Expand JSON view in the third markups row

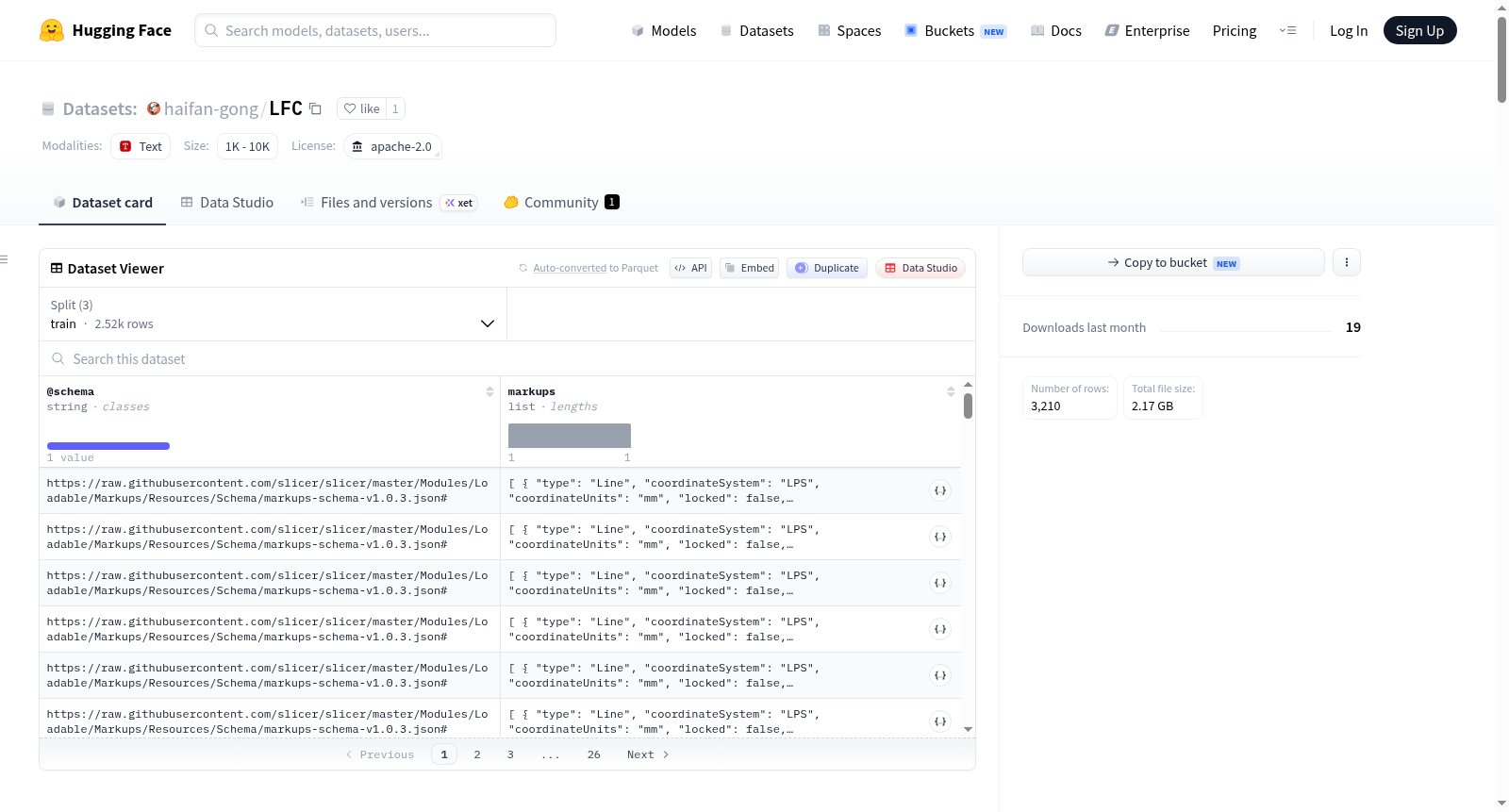coord(940,583)
